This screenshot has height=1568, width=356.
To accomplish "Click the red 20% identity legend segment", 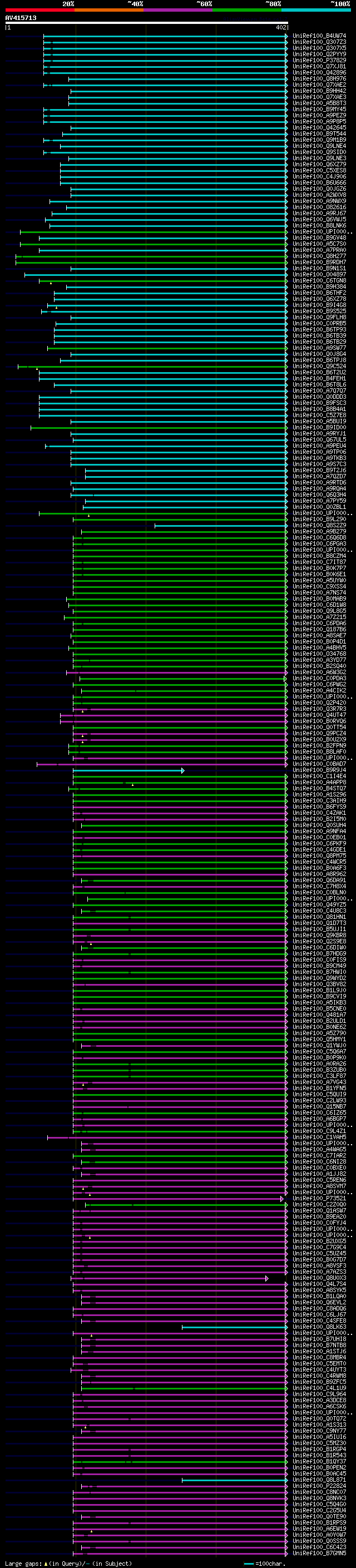I will (39, 10).
